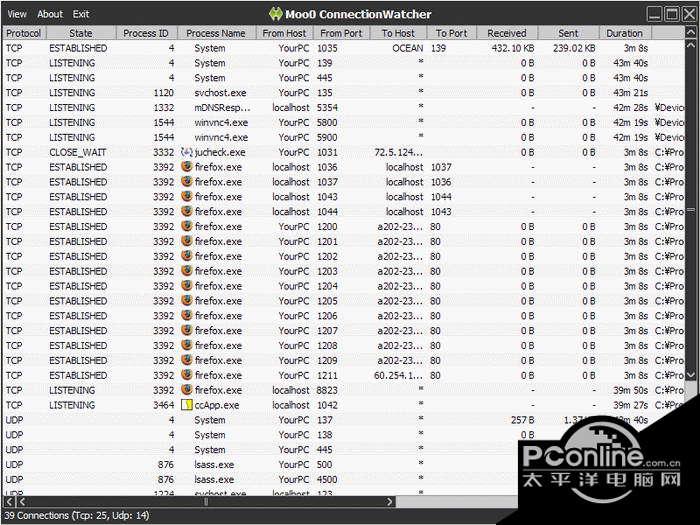Click firefox icon on port 1200 row
Viewport: 700px width, 525px height.
[x=187, y=226]
